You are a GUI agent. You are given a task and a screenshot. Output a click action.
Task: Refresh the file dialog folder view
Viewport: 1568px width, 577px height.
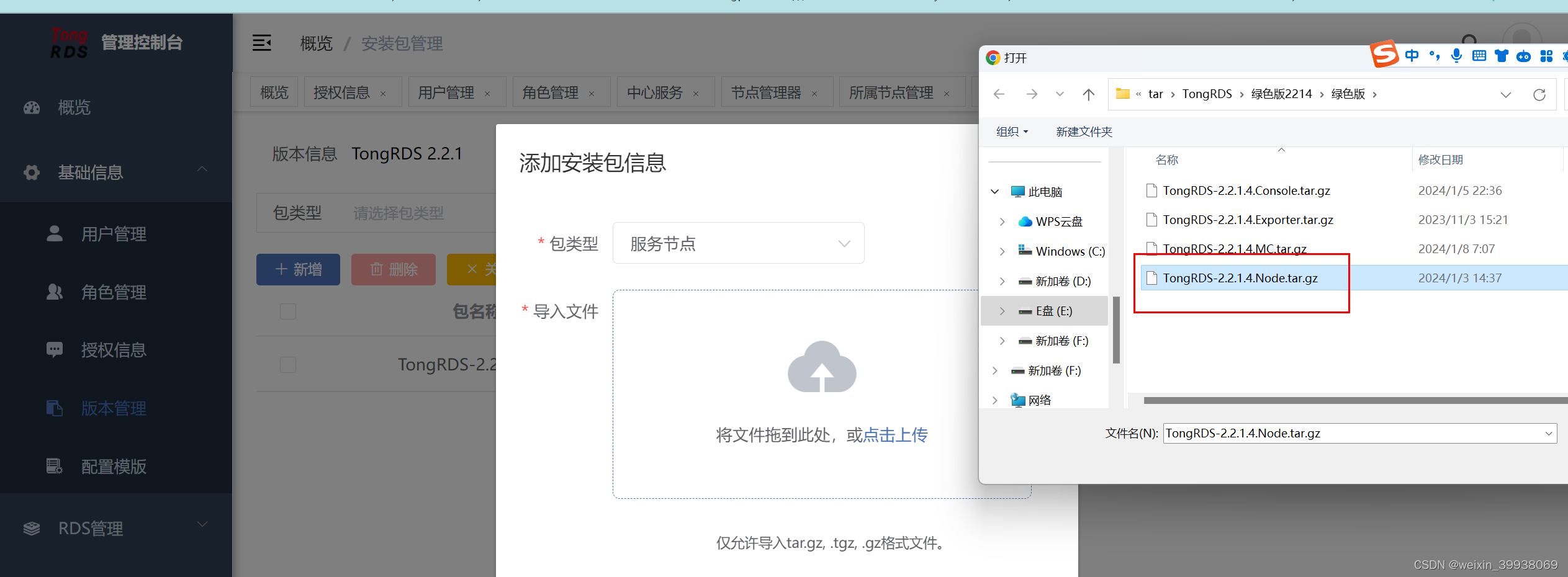click(1539, 95)
